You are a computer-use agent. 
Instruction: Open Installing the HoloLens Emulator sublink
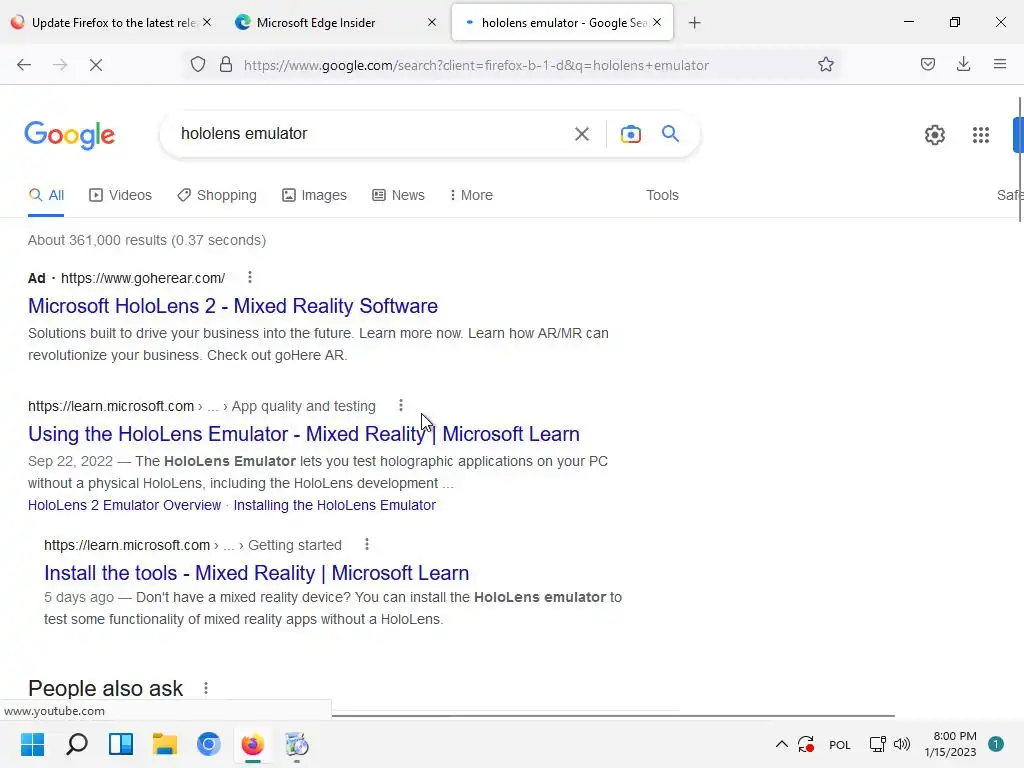[x=334, y=505]
